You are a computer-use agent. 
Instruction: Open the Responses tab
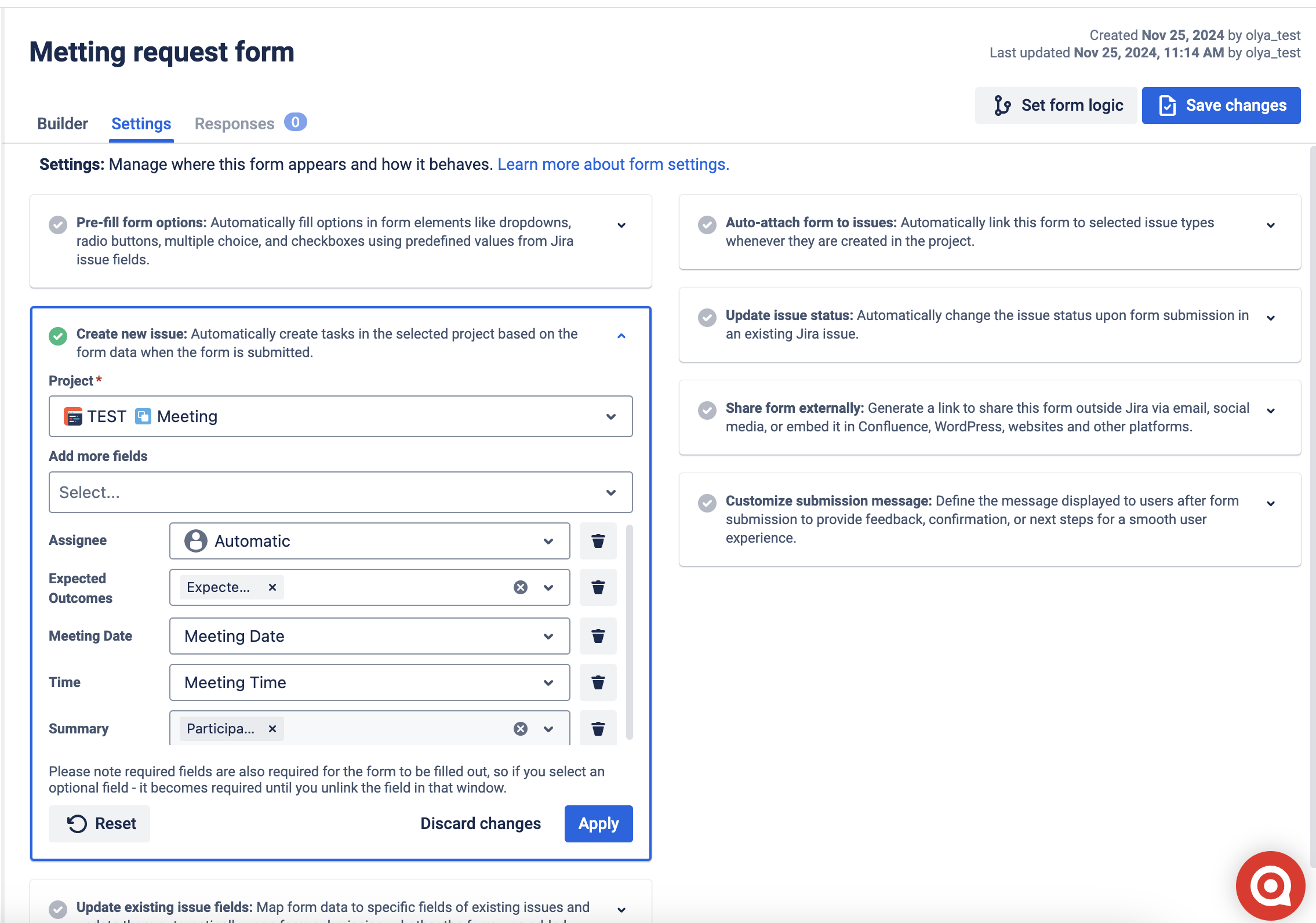(234, 123)
